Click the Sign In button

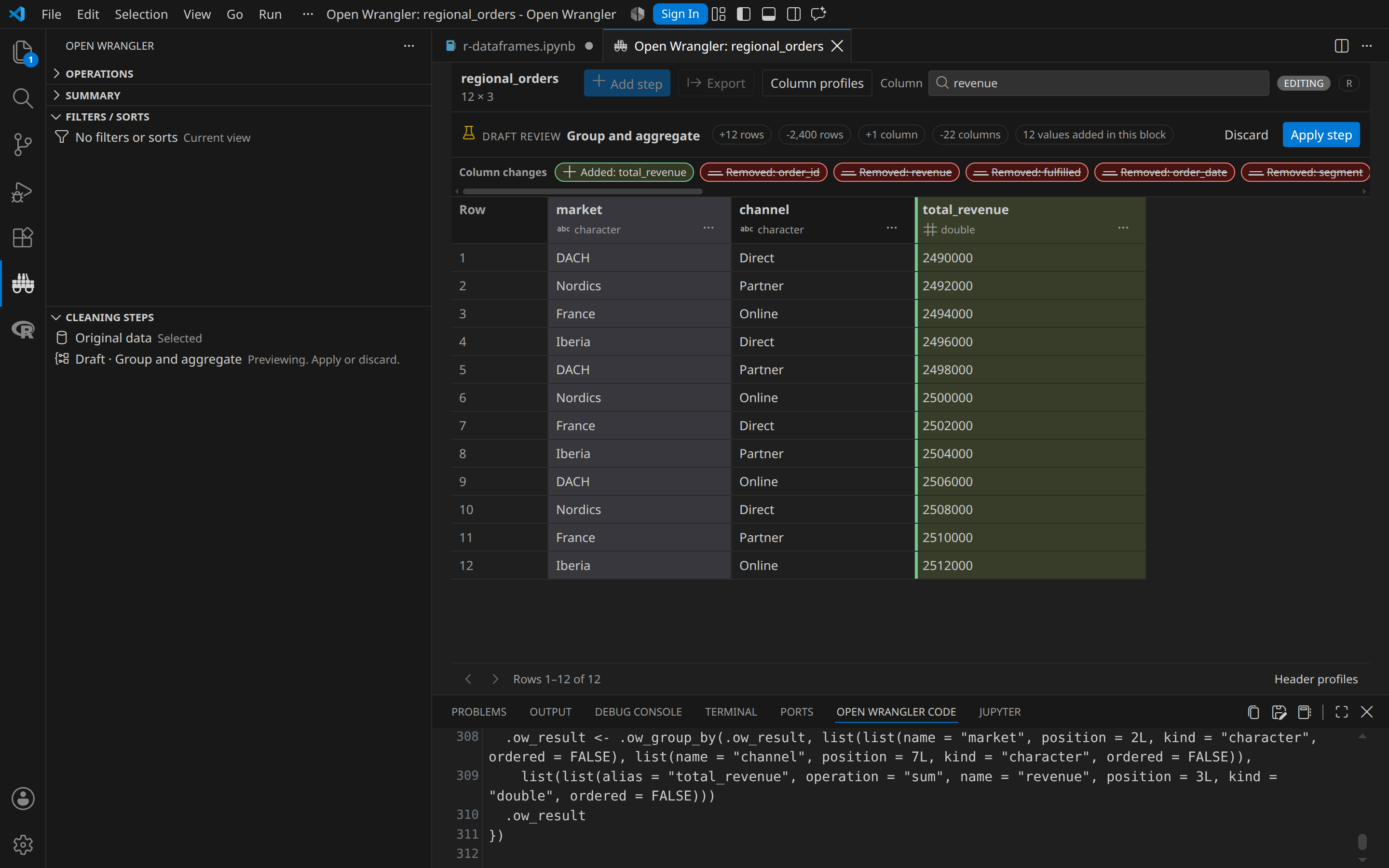click(680, 14)
